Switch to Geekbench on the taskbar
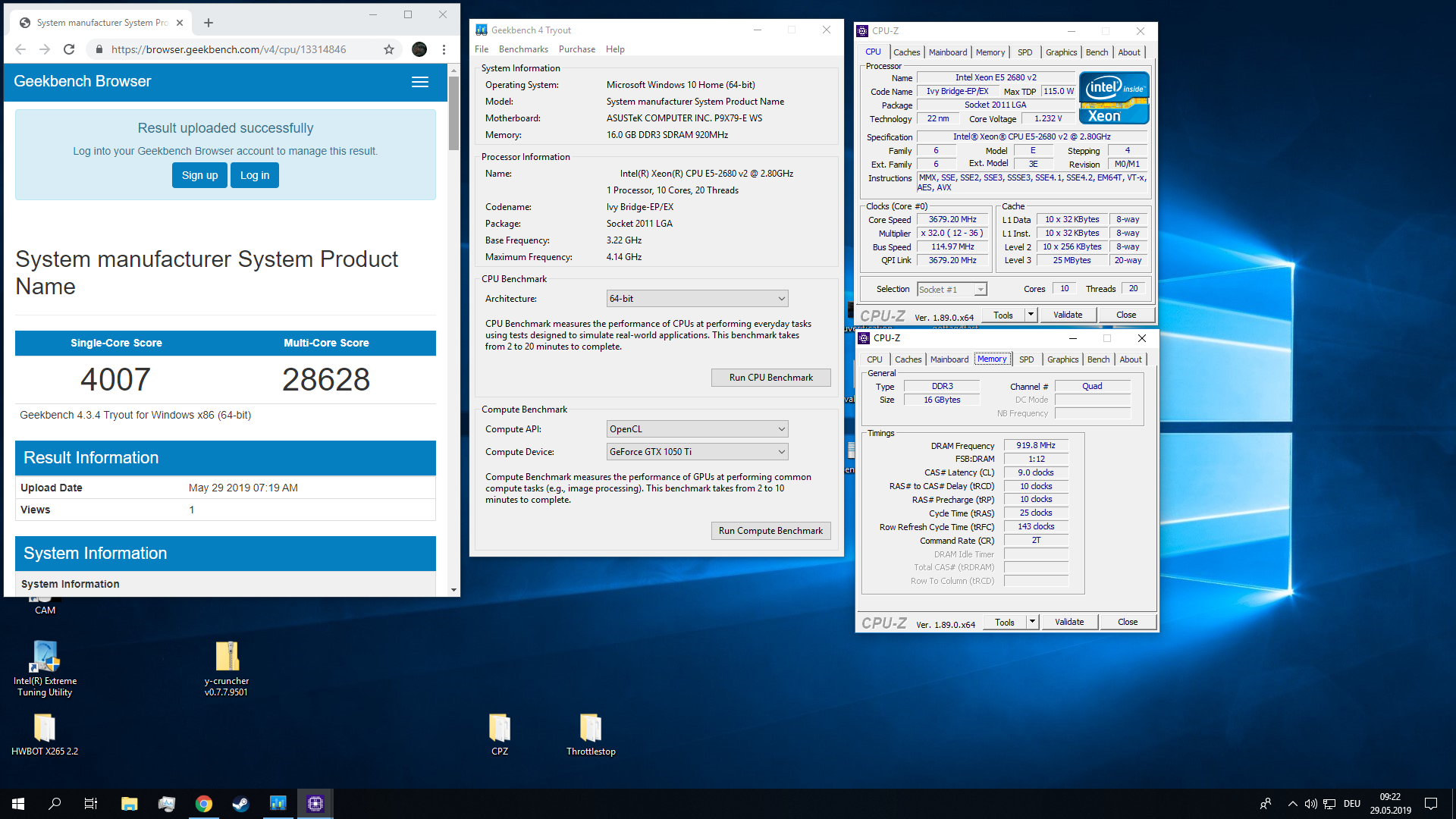1456x819 pixels. (278, 804)
